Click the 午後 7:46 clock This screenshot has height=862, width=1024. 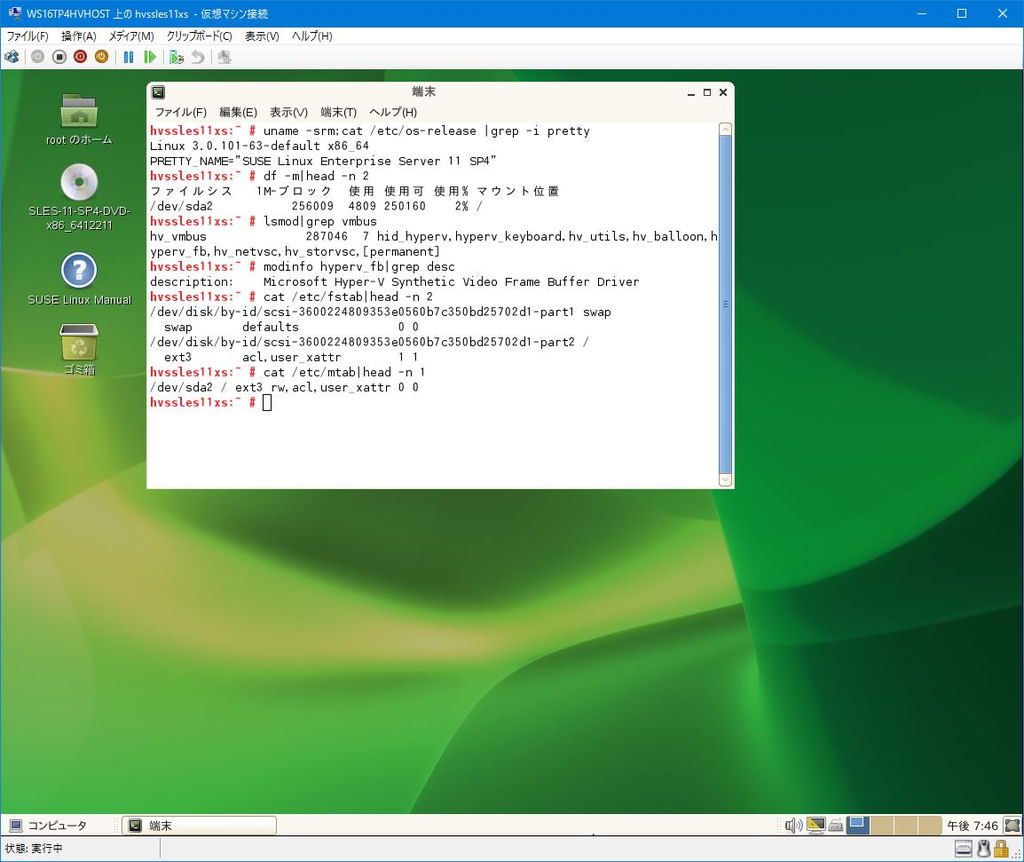[x=972, y=825]
